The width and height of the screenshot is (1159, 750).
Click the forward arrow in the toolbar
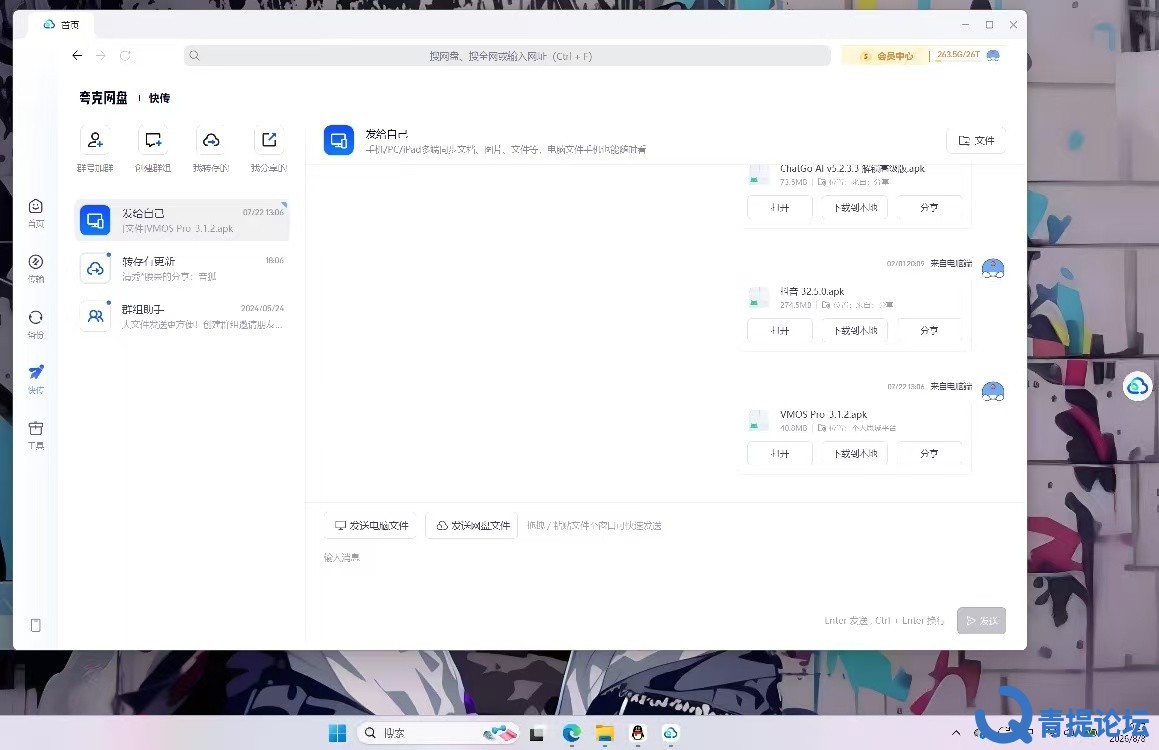[101, 55]
